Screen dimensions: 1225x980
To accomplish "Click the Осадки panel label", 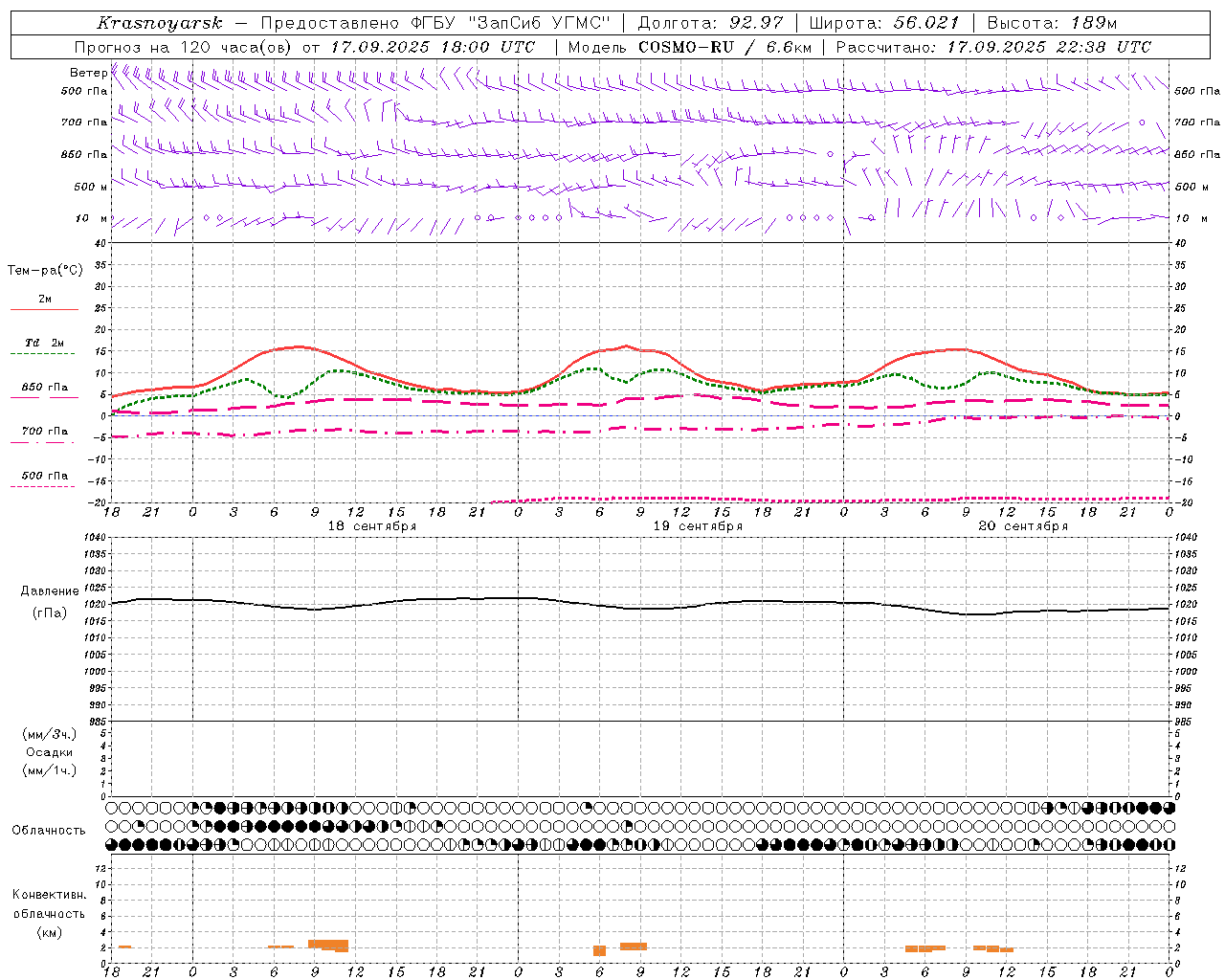I will pos(50,752).
